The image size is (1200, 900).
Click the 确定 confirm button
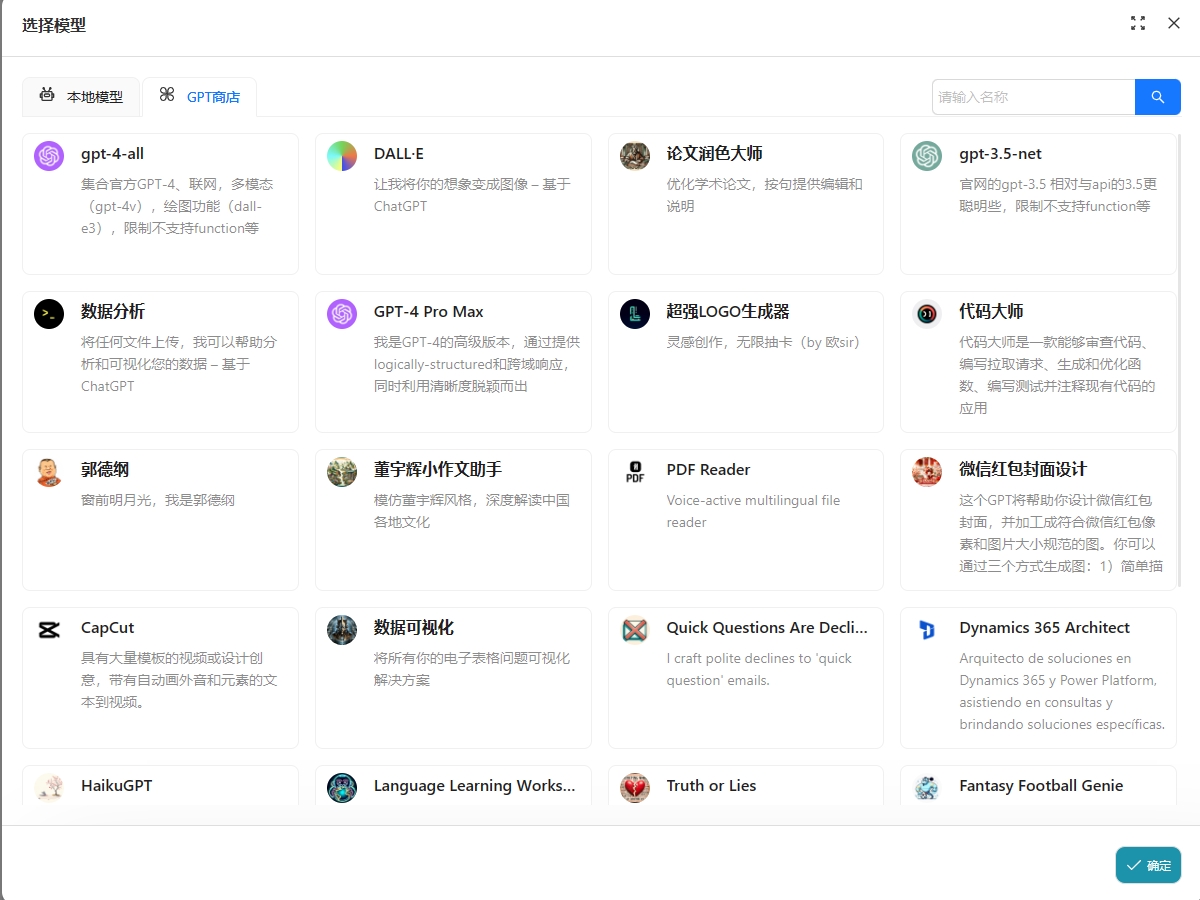[x=1148, y=865]
